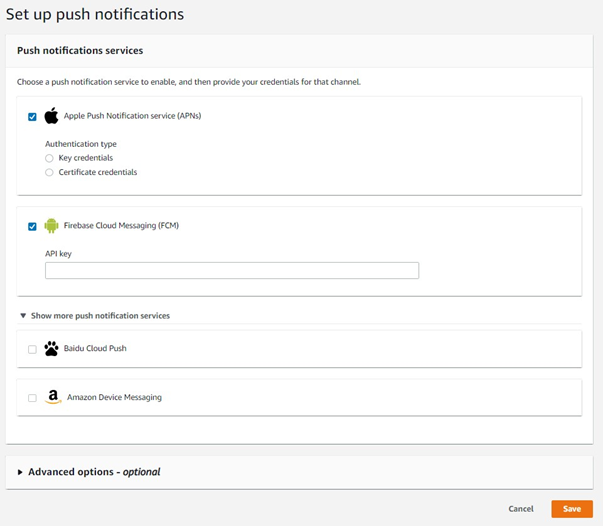Click Cancel to discard changes
The image size is (603, 526).
(x=520, y=509)
